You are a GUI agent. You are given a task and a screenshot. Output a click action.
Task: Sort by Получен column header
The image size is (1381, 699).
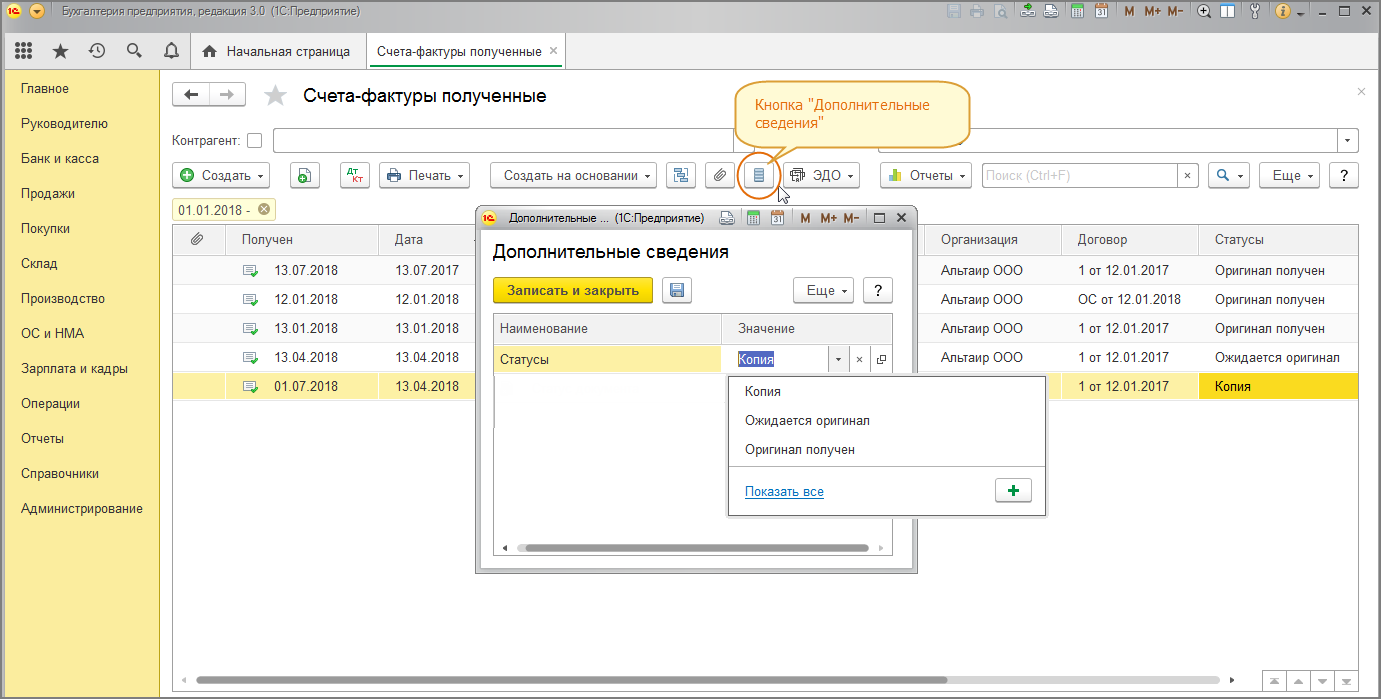pos(303,240)
